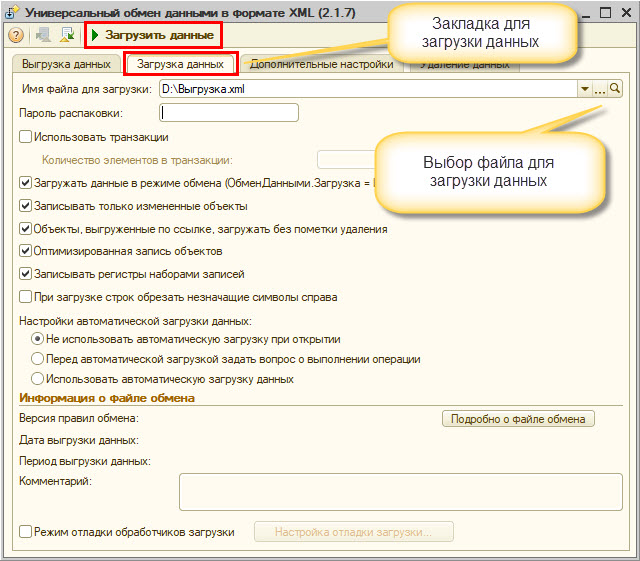Uncheck Записывать регистры наборами записей

click(x=25, y=273)
